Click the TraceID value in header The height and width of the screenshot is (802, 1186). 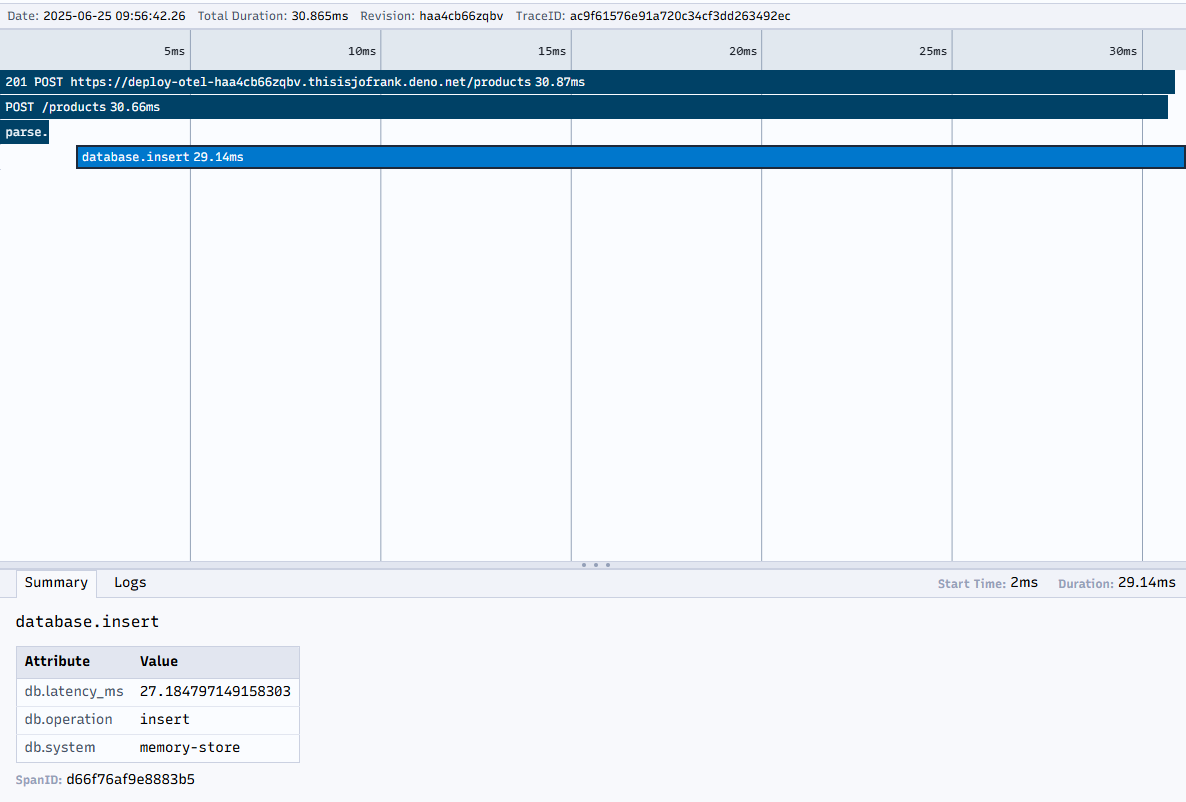(x=679, y=16)
